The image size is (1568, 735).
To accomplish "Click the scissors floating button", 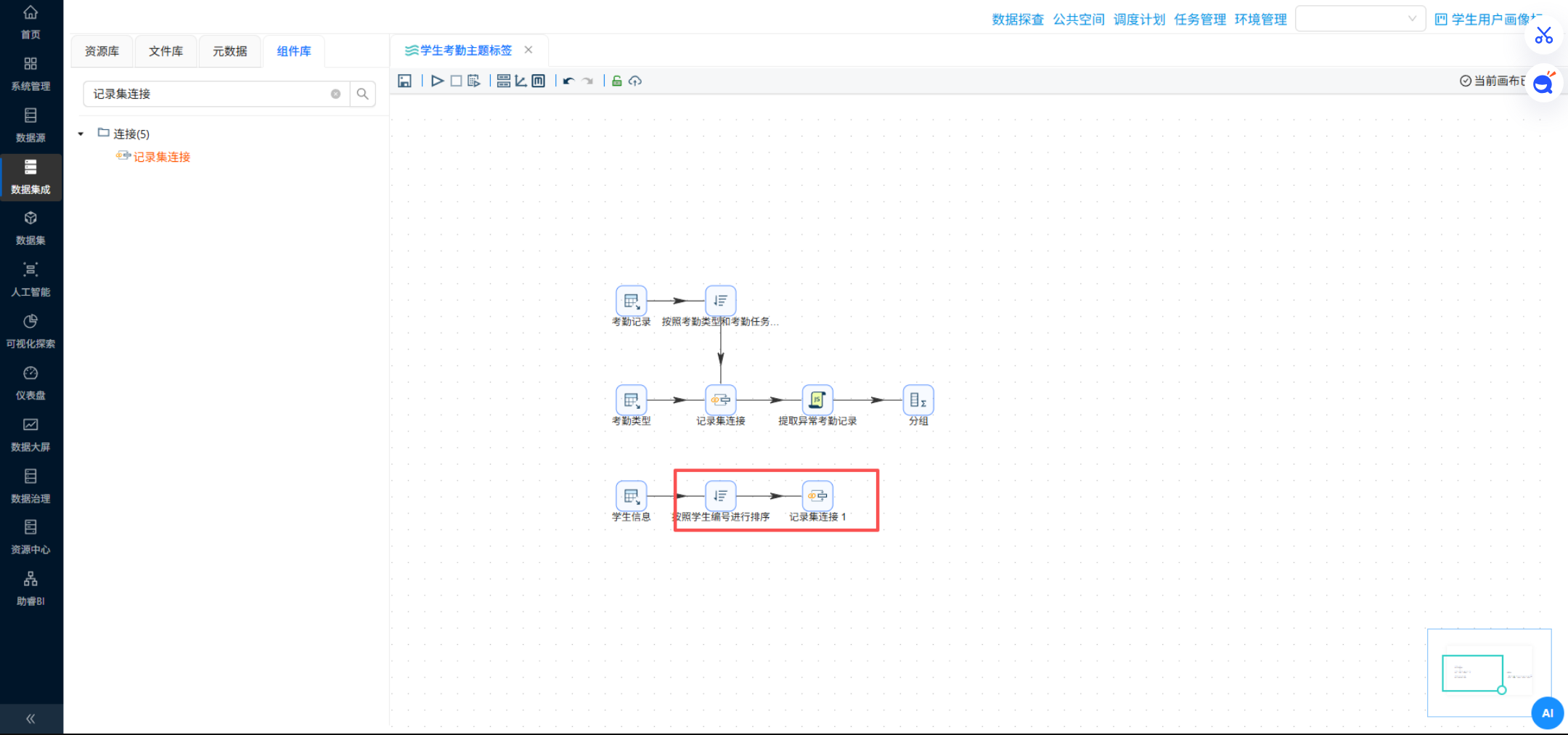I will [x=1543, y=36].
